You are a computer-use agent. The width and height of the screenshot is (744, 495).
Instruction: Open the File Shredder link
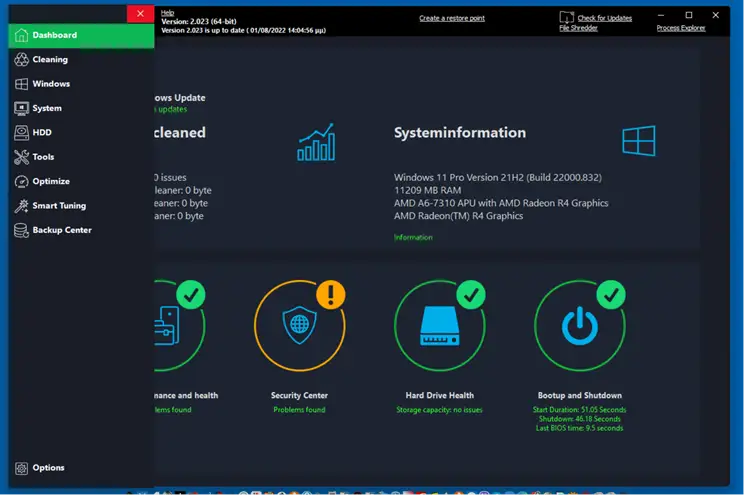(578, 28)
